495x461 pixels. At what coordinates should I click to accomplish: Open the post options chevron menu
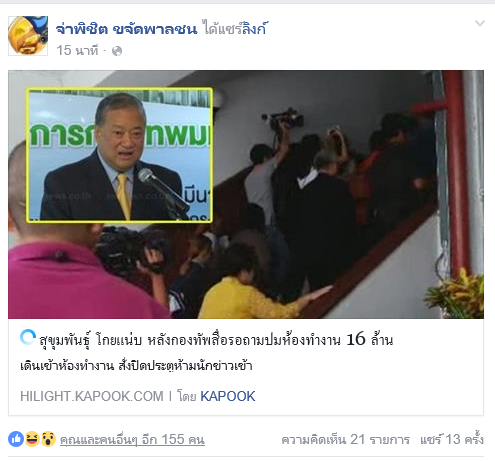pyautogui.click(x=480, y=23)
